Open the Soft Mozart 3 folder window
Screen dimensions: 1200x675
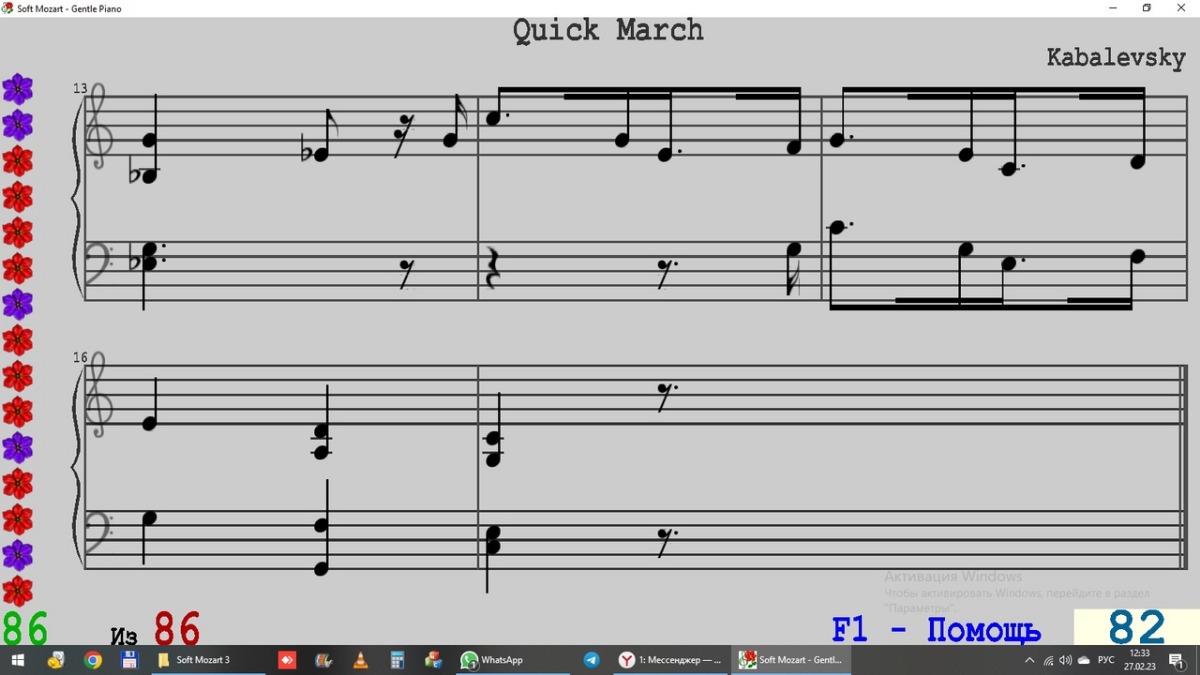click(x=208, y=660)
